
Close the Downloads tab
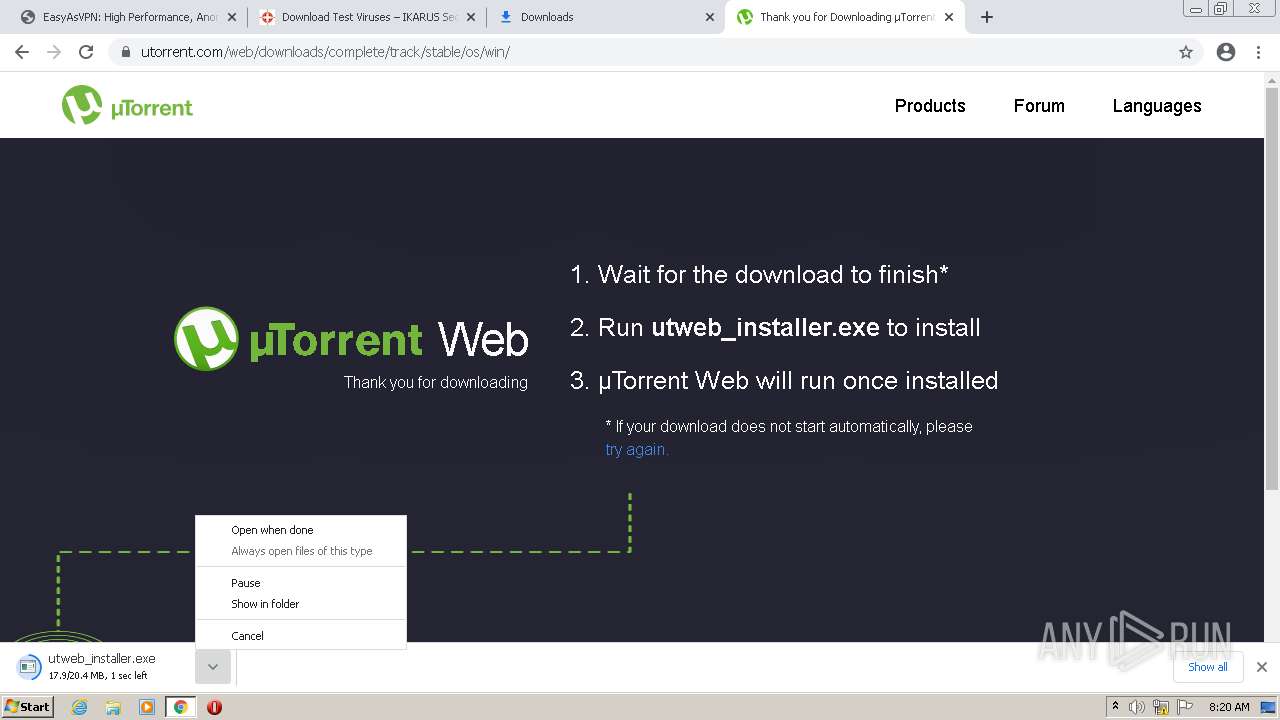coord(710,17)
